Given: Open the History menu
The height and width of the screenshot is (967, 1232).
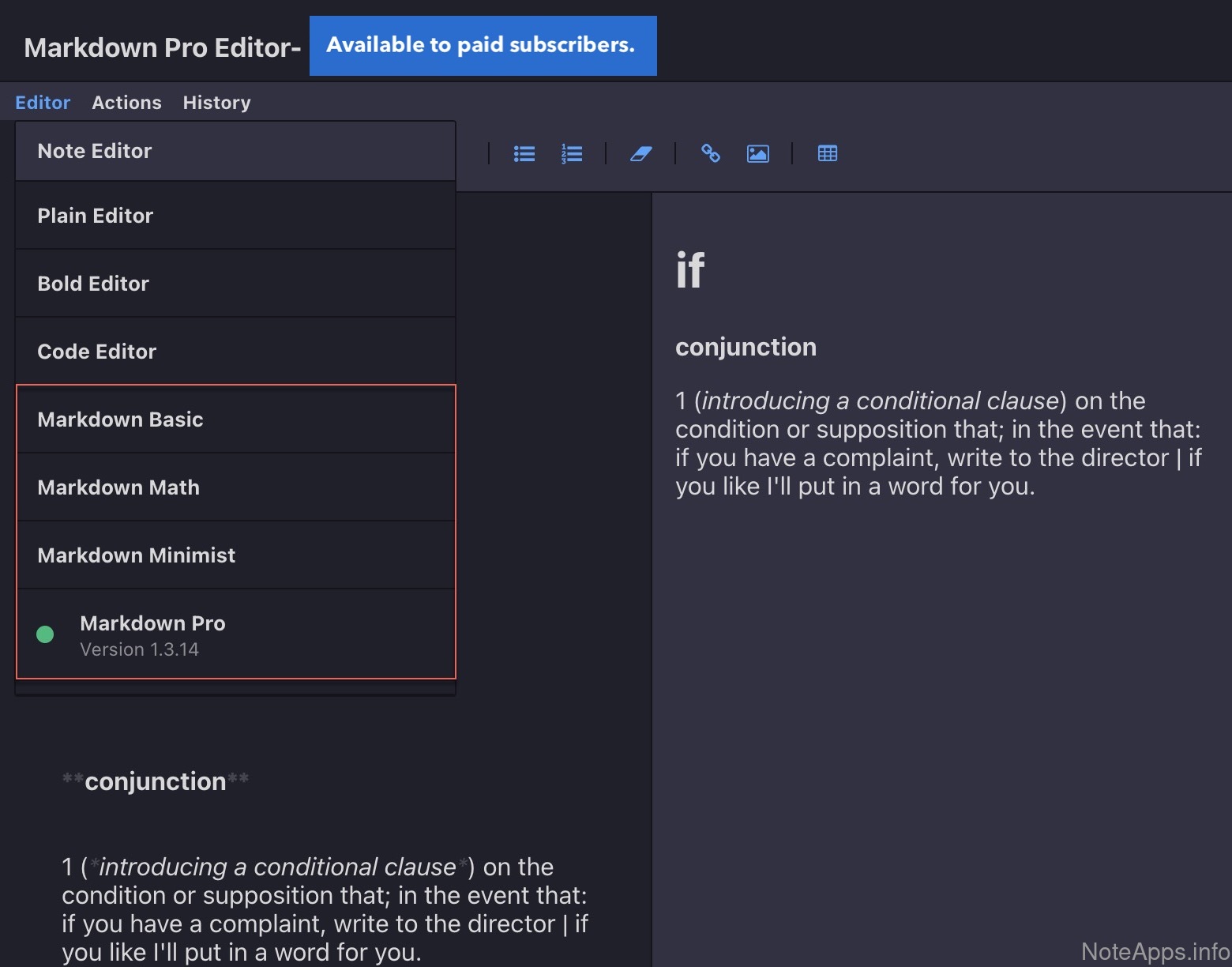Looking at the screenshot, I should (x=216, y=103).
